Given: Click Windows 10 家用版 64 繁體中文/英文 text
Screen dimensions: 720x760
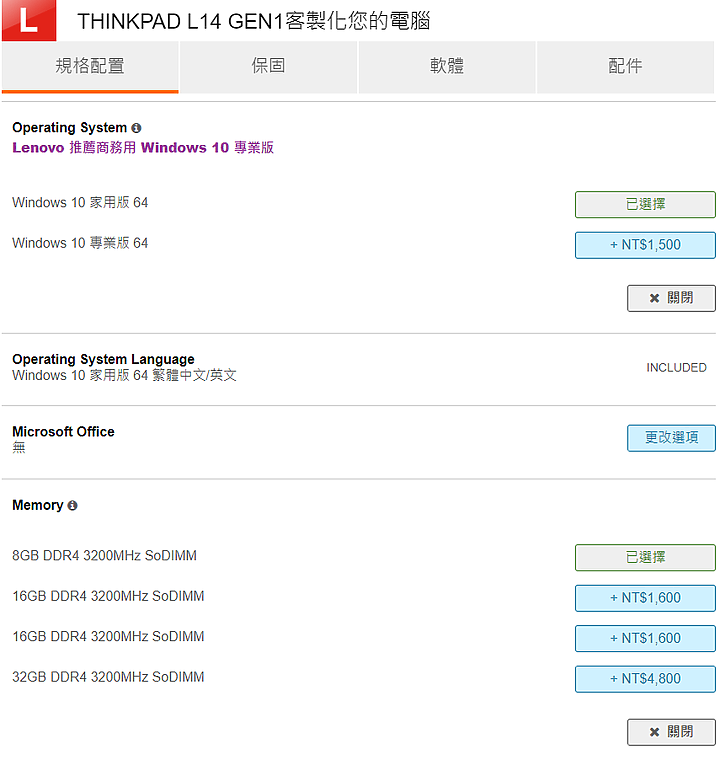Looking at the screenshot, I should 124,375.
